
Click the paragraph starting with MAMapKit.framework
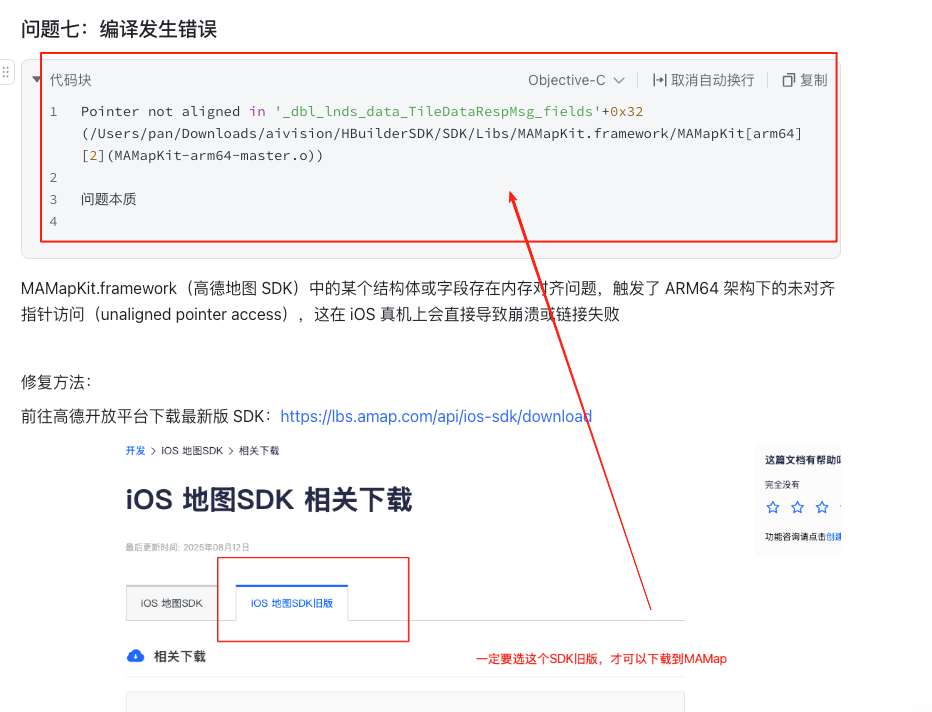(x=428, y=301)
